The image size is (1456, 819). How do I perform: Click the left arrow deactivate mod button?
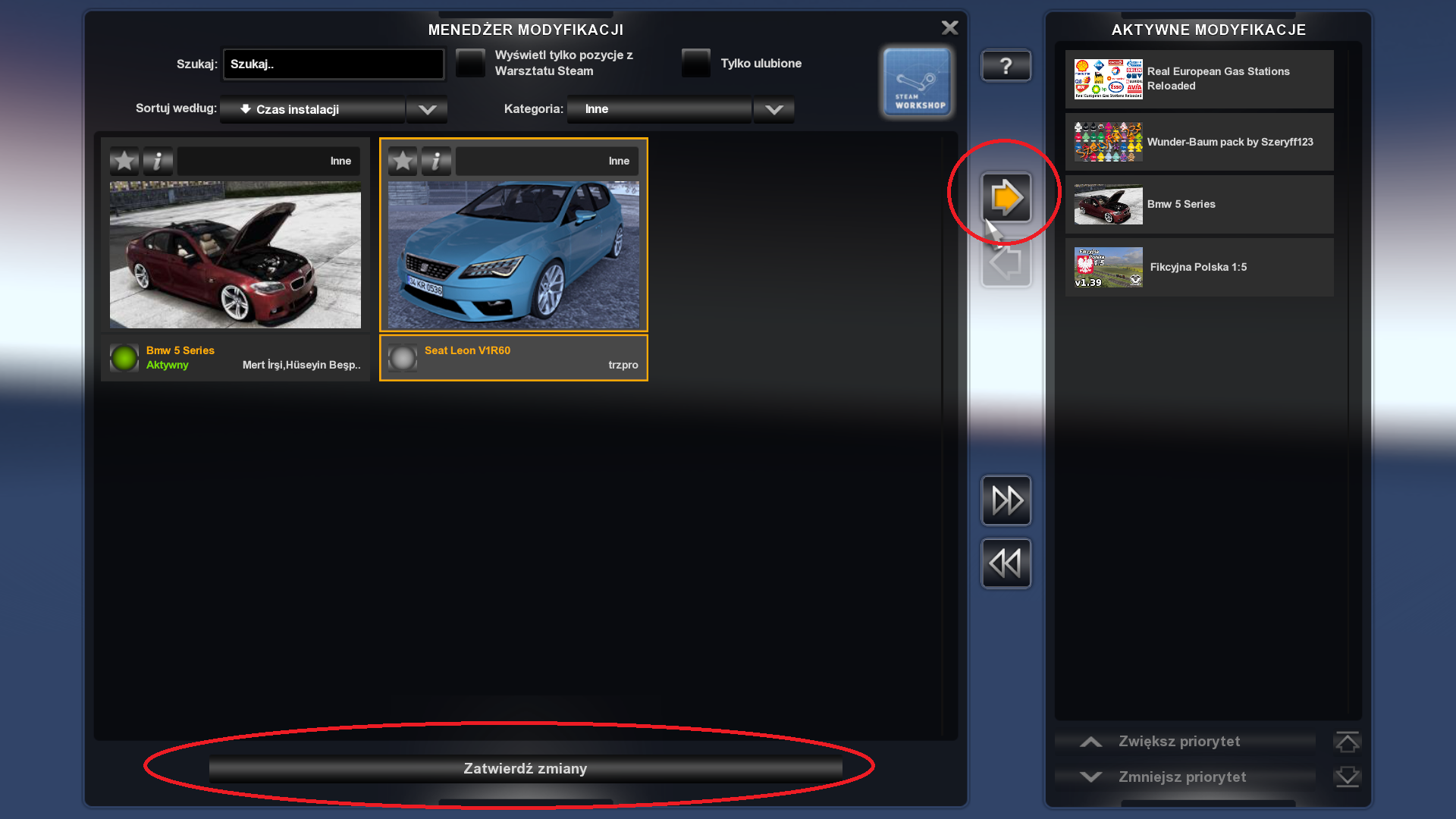point(1006,263)
